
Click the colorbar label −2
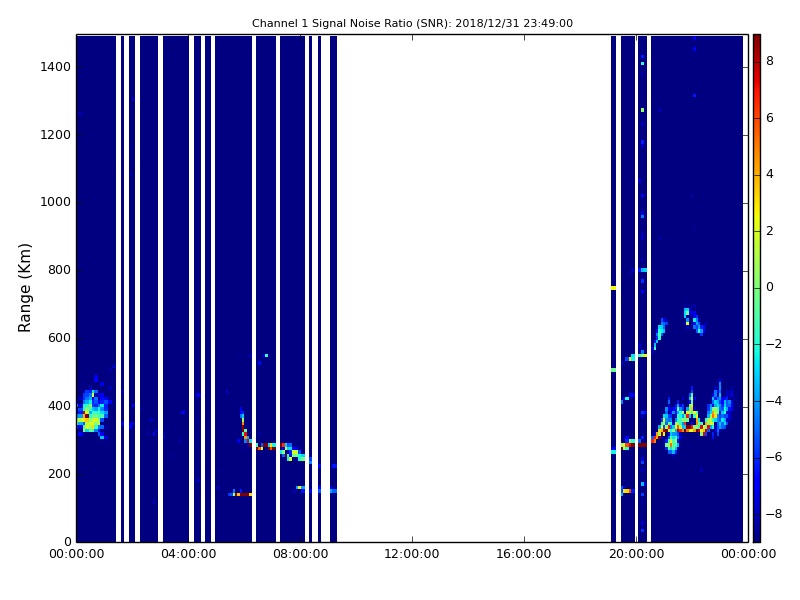point(774,344)
